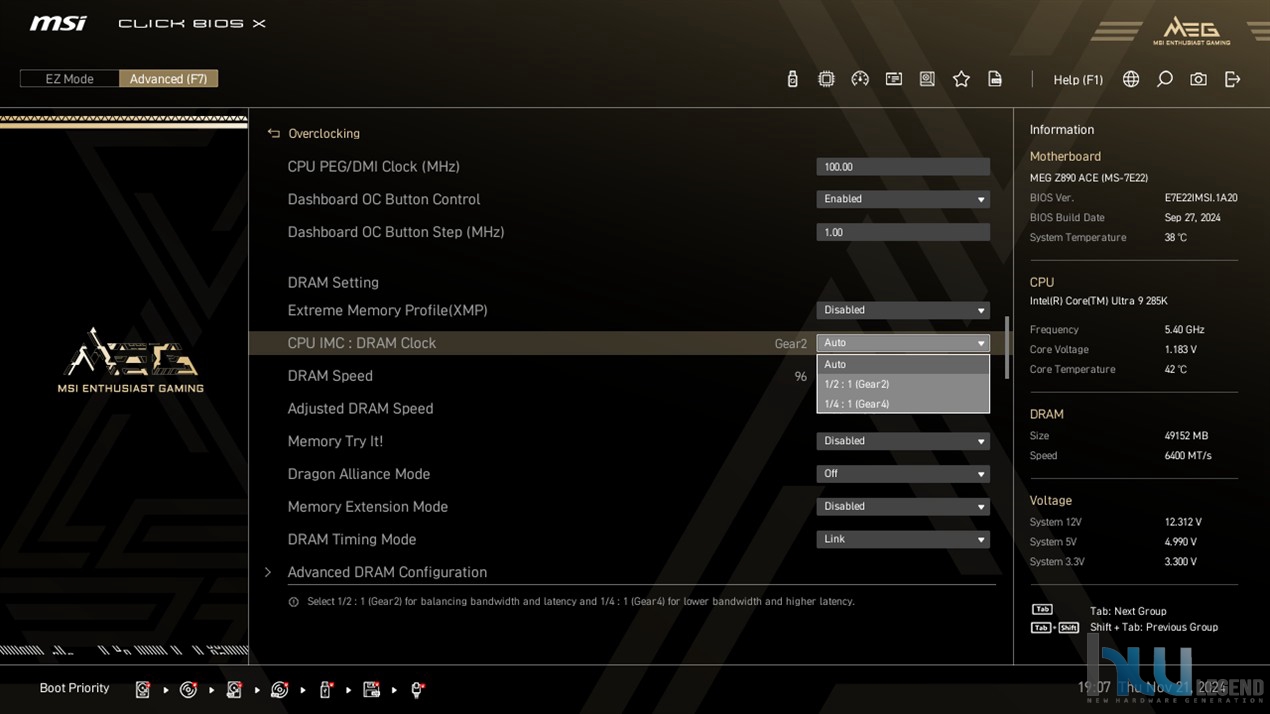
Task: Click the Shift + Tab: Previous Group hint
Action: pyautogui.click(x=1154, y=628)
